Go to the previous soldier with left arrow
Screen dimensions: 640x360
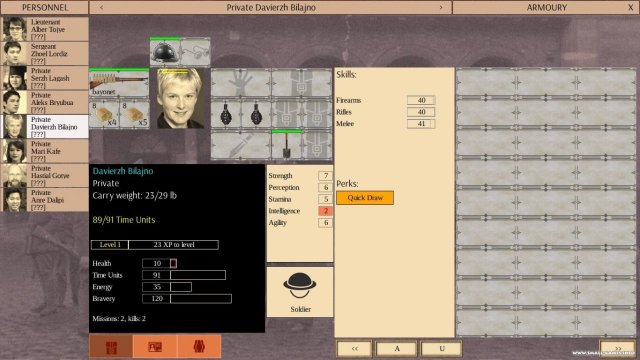102,7
